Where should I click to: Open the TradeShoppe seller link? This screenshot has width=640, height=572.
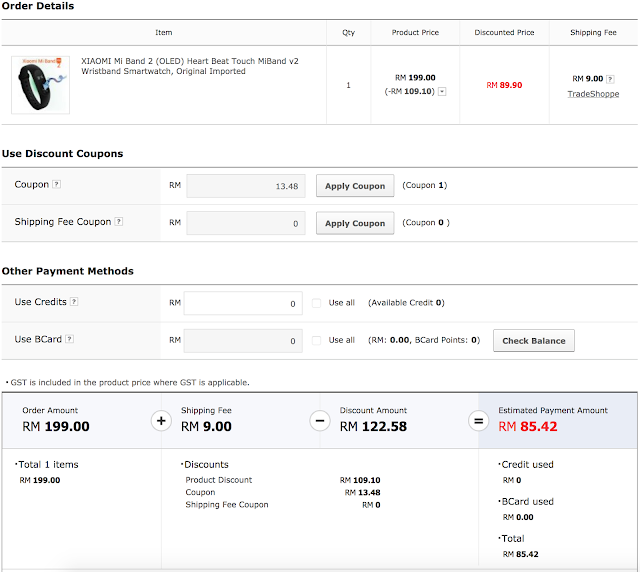click(x=593, y=93)
